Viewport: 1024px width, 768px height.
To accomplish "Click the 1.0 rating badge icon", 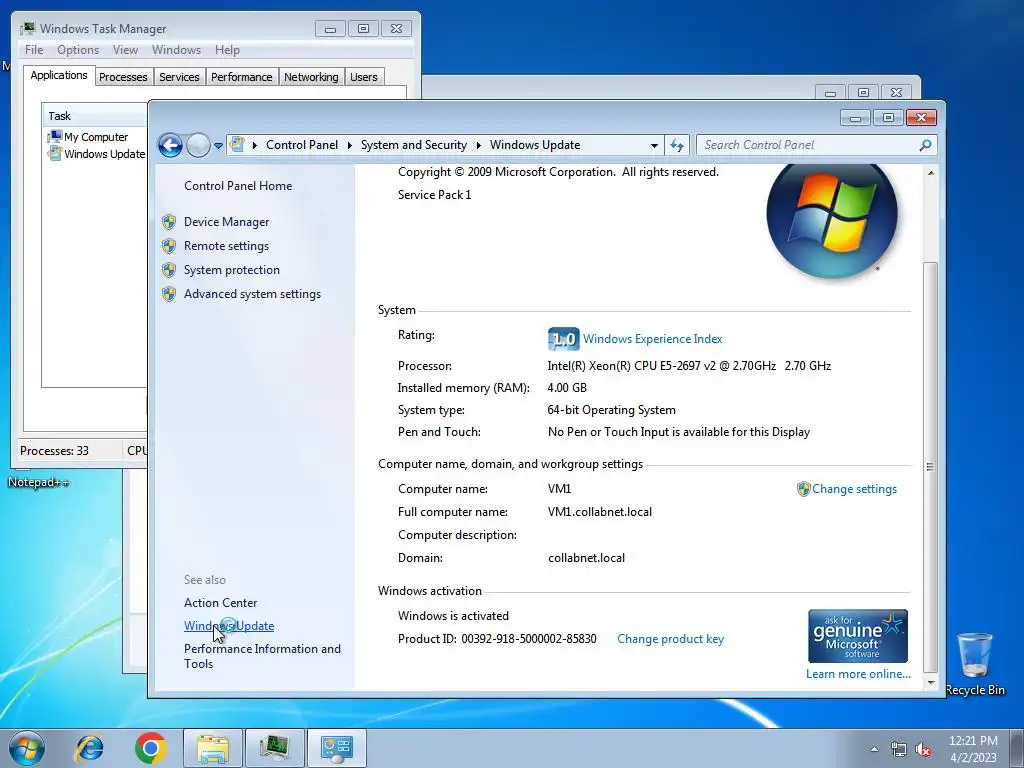I will click(x=563, y=339).
